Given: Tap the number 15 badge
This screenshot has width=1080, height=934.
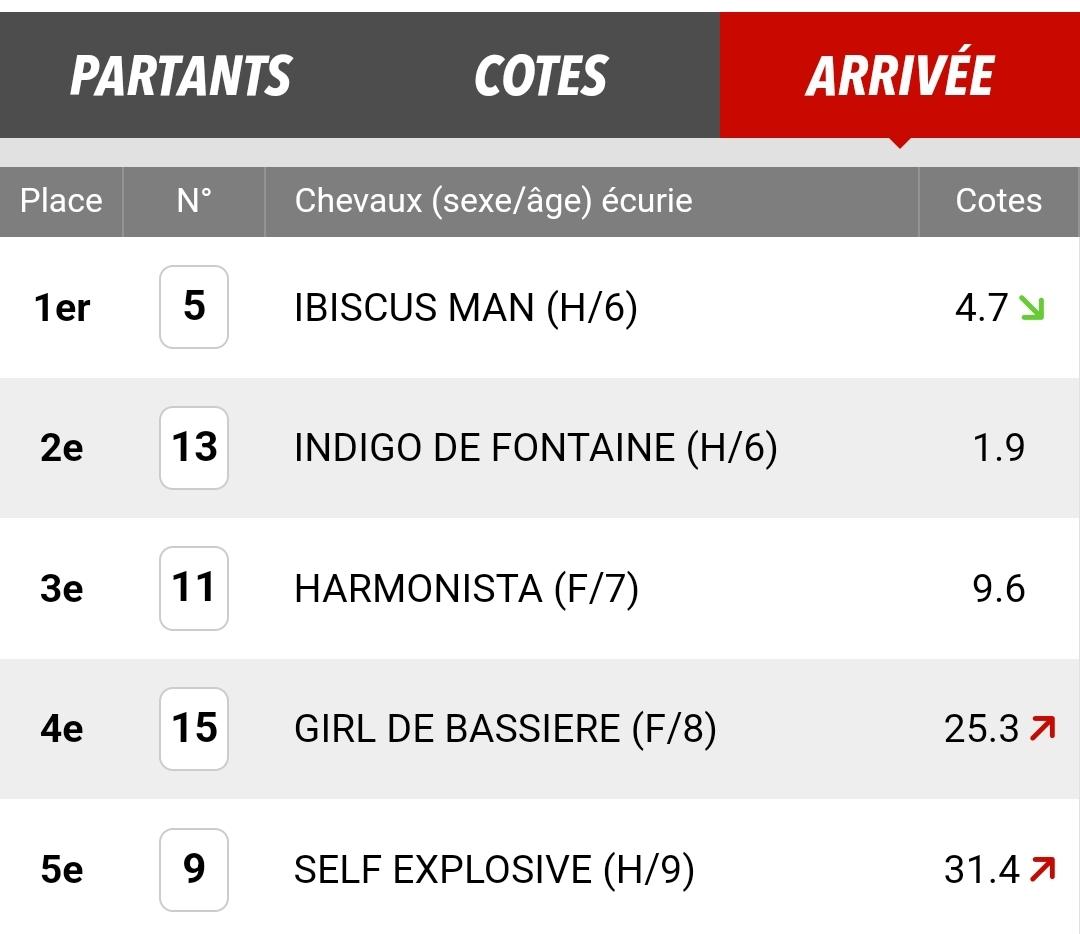Looking at the screenshot, I should pos(194,729).
